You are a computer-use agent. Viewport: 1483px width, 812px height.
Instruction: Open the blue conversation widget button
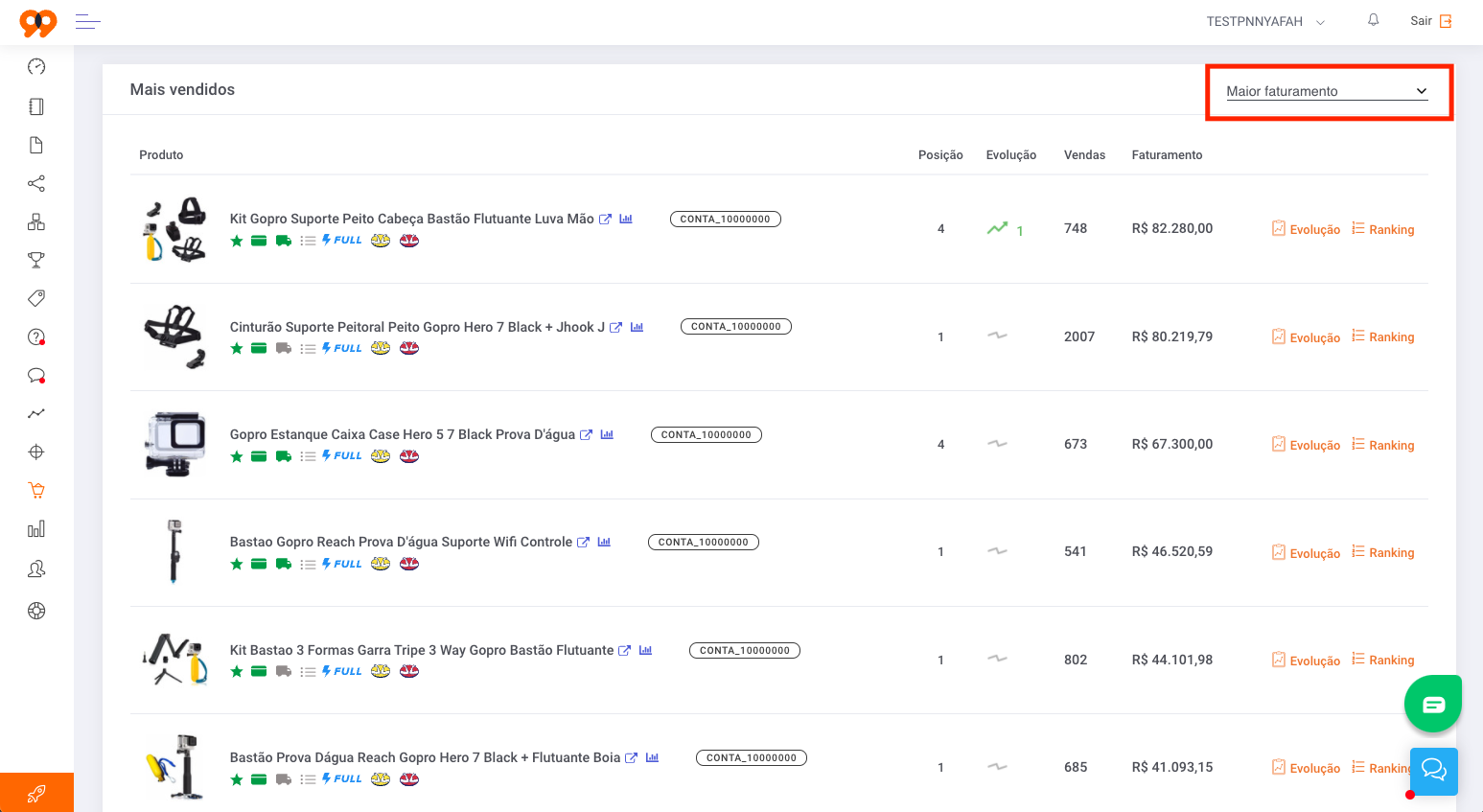[x=1434, y=771]
